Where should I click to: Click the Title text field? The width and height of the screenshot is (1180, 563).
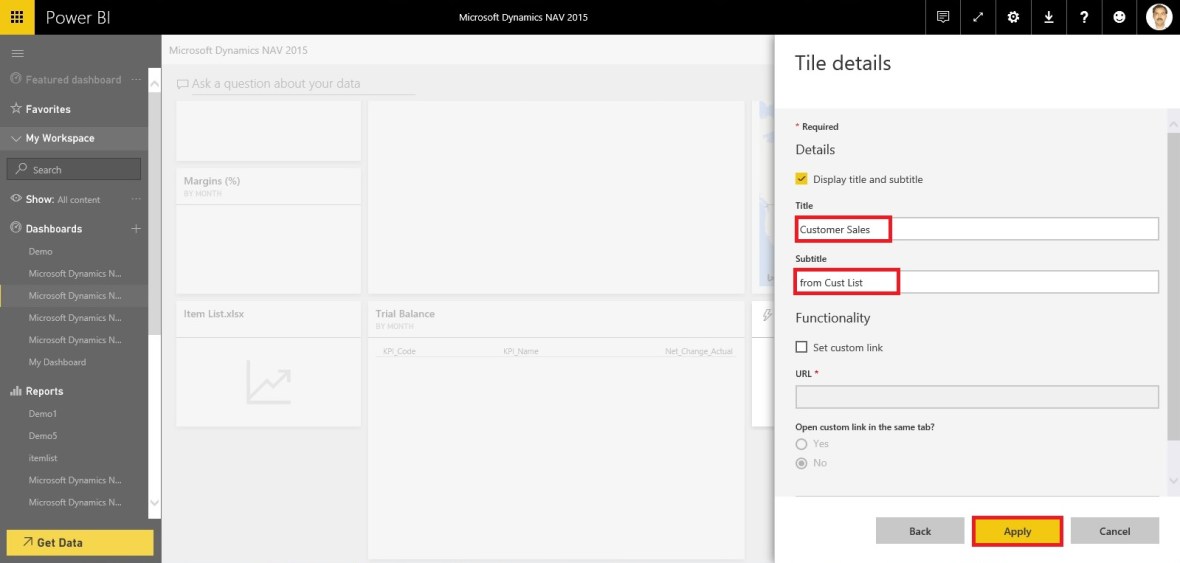click(x=976, y=229)
